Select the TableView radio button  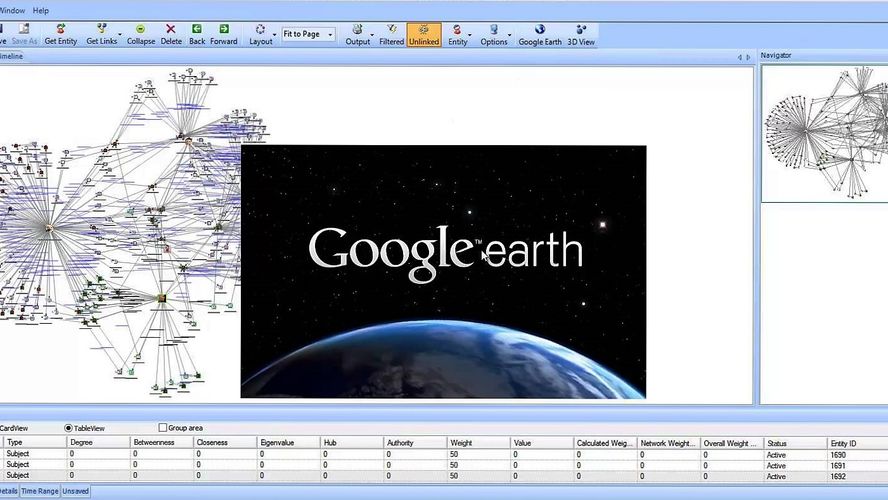point(68,428)
